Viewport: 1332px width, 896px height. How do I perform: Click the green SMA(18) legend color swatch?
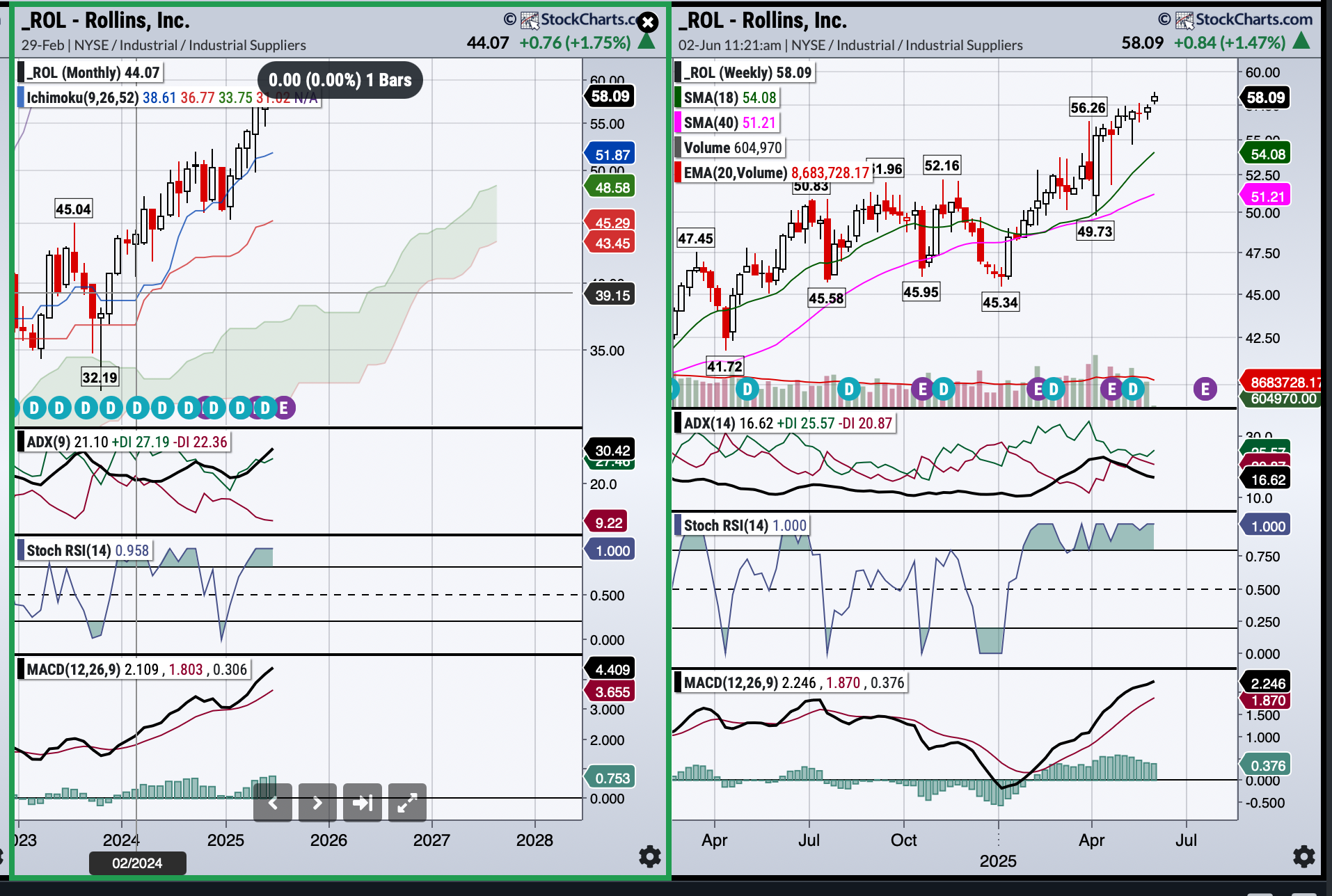pos(678,97)
